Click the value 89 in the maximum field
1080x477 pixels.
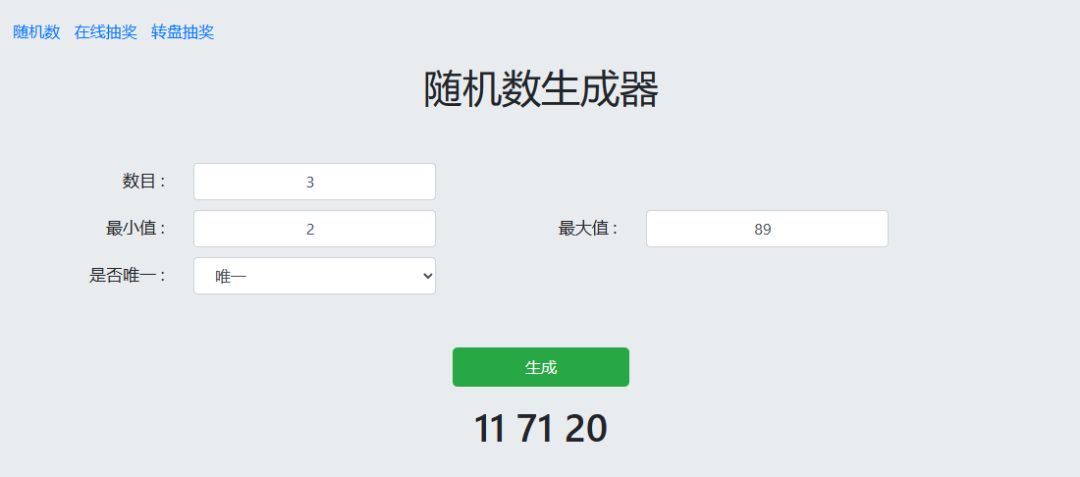[763, 229]
